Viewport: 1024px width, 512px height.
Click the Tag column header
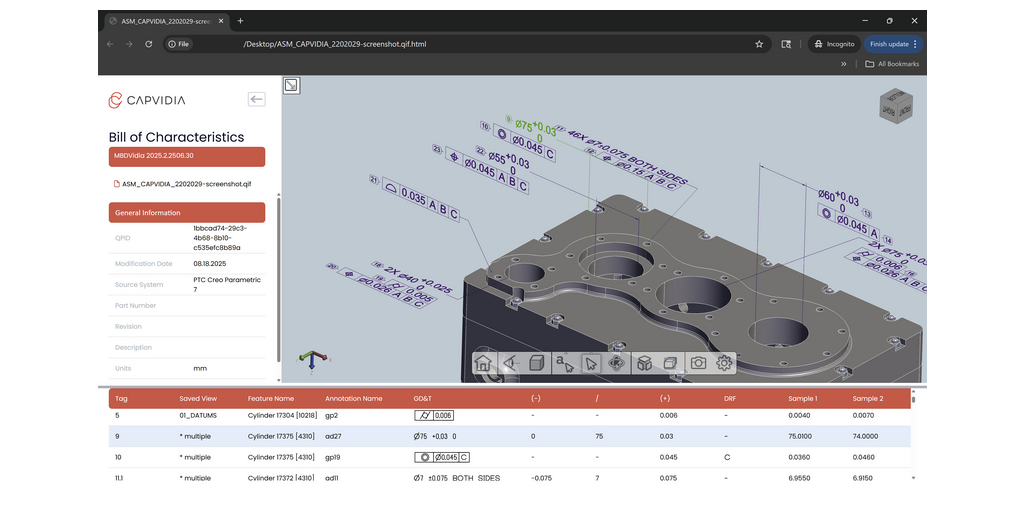point(123,398)
